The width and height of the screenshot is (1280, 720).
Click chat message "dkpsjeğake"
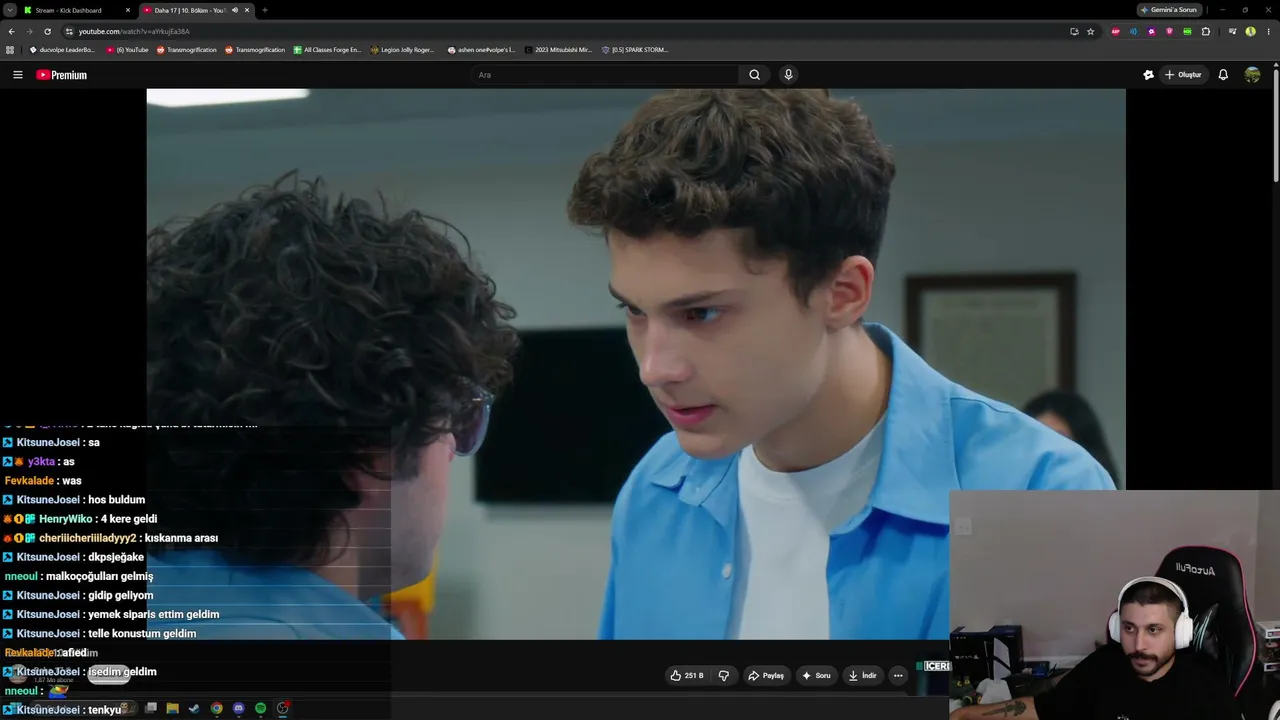point(116,557)
